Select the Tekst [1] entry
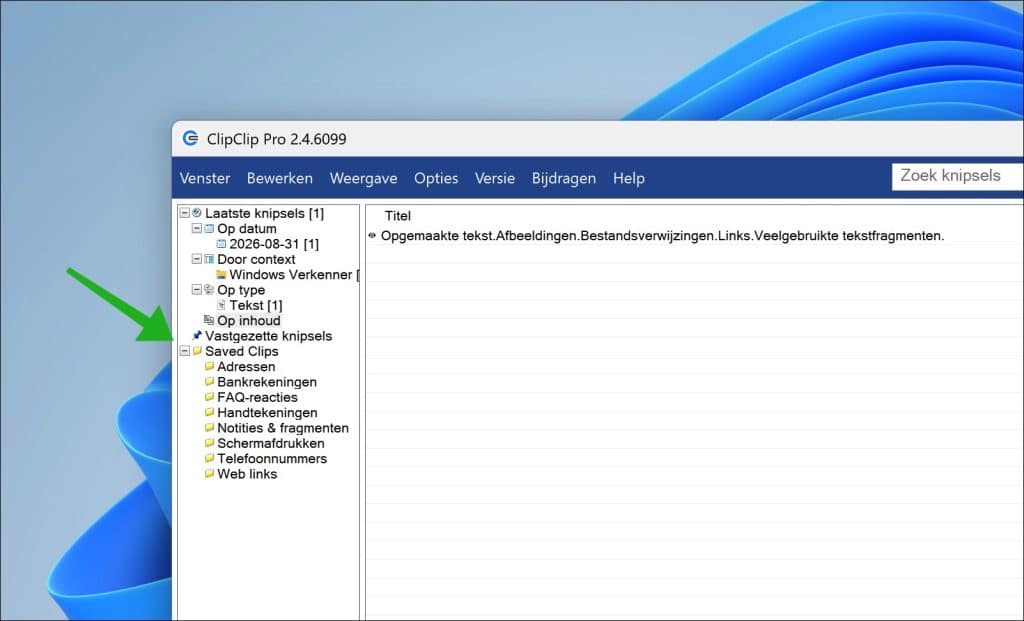 point(256,306)
